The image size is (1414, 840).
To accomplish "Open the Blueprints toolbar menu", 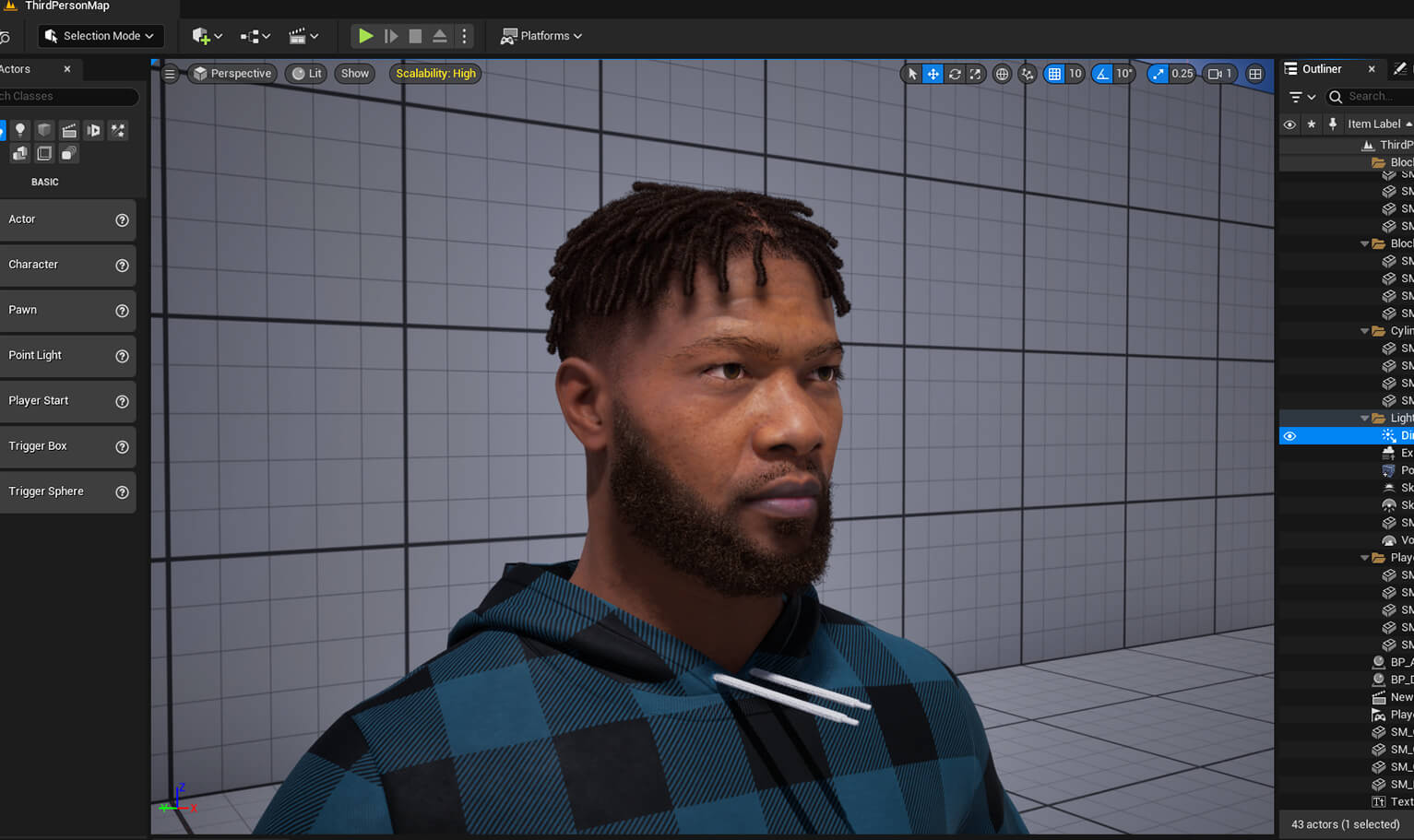I will [x=255, y=36].
